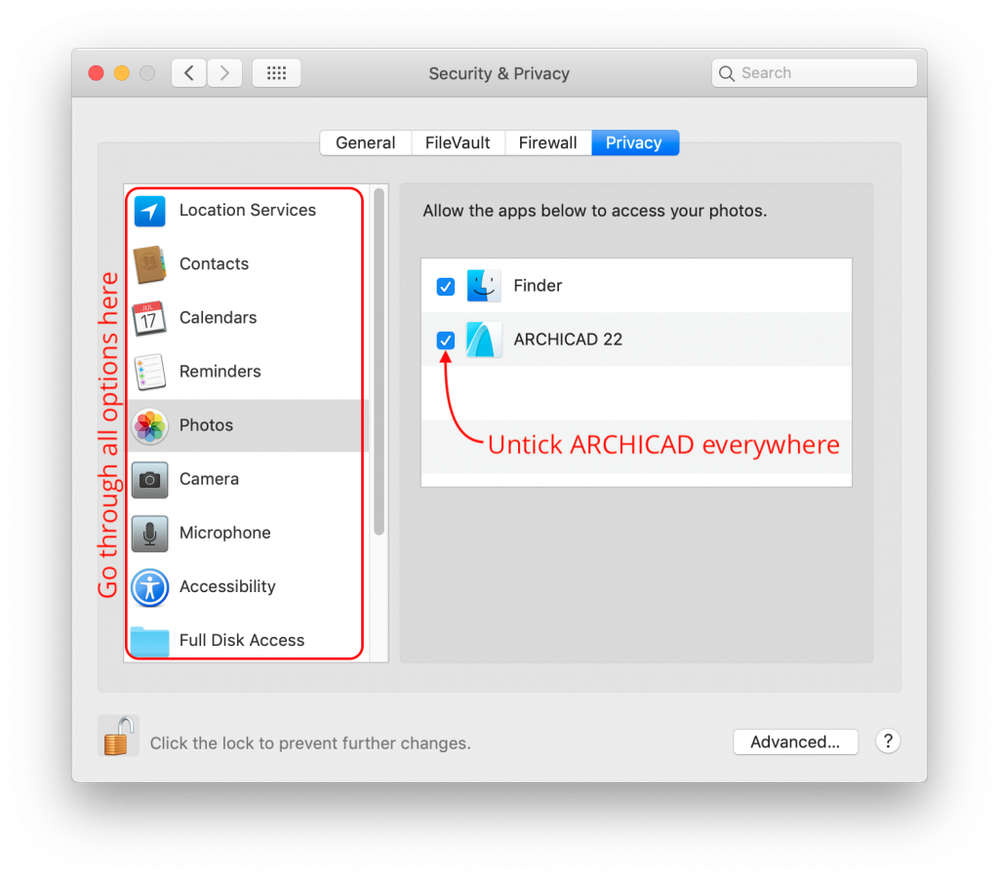Viewport: 999px width, 877px height.
Task: Click the Calendars icon in sidebar
Action: (149, 318)
